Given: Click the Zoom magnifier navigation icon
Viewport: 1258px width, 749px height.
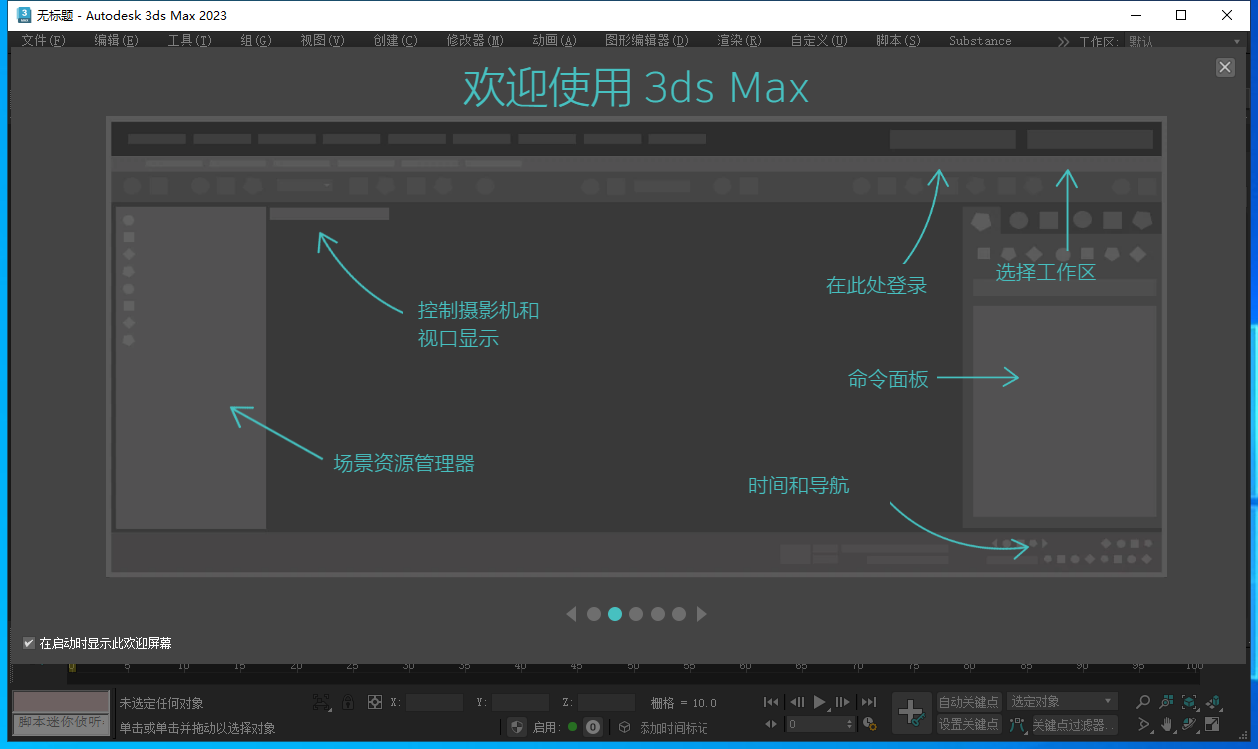Looking at the screenshot, I should [x=1143, y=702].
